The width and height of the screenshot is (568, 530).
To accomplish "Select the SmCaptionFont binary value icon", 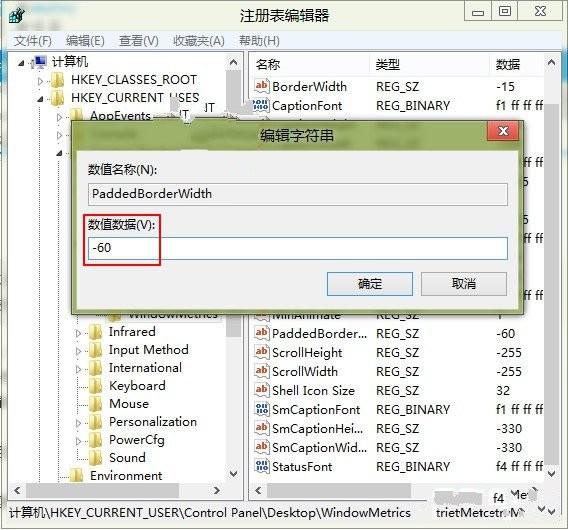I will click(x=262, y=409).
